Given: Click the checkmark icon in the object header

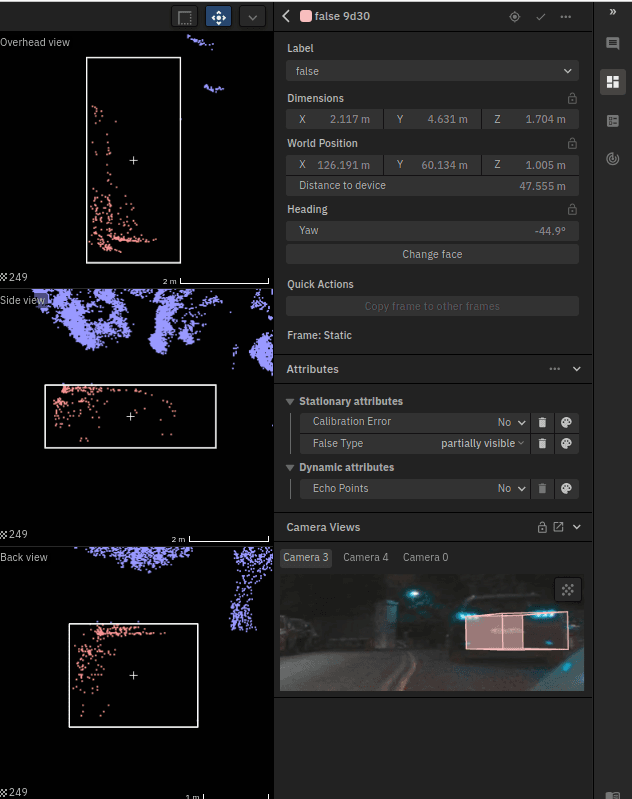Looking at the screenshot, I should tap(541, 17).
